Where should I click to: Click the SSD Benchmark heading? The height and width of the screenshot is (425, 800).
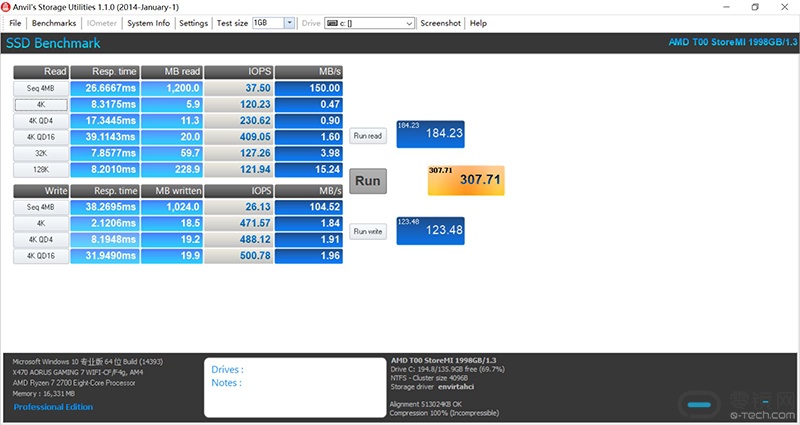pyautogui.click(x=53, y=43)
